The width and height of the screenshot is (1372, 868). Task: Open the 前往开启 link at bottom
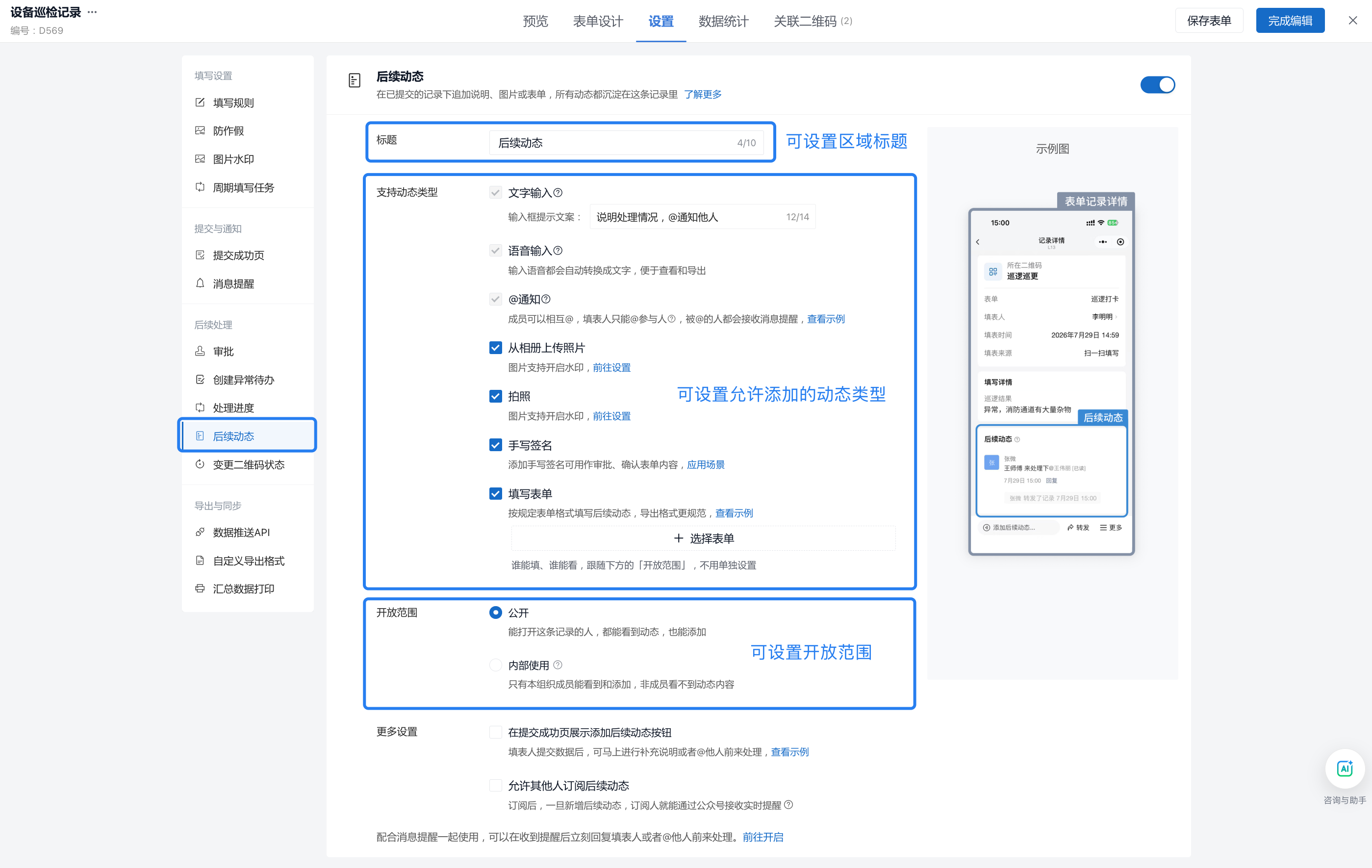763,837
